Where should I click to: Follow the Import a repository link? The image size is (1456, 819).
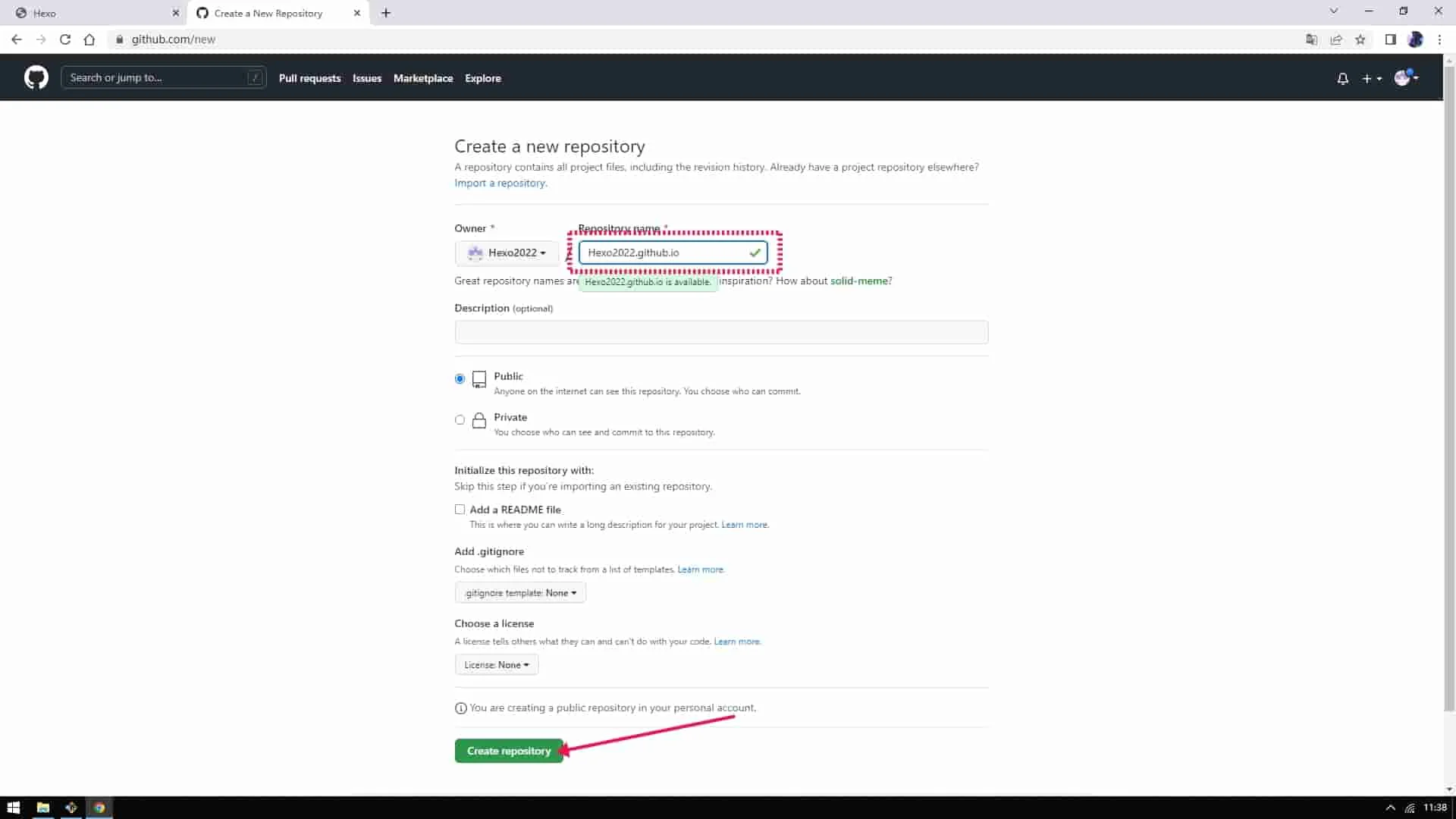tap(500, 183)
